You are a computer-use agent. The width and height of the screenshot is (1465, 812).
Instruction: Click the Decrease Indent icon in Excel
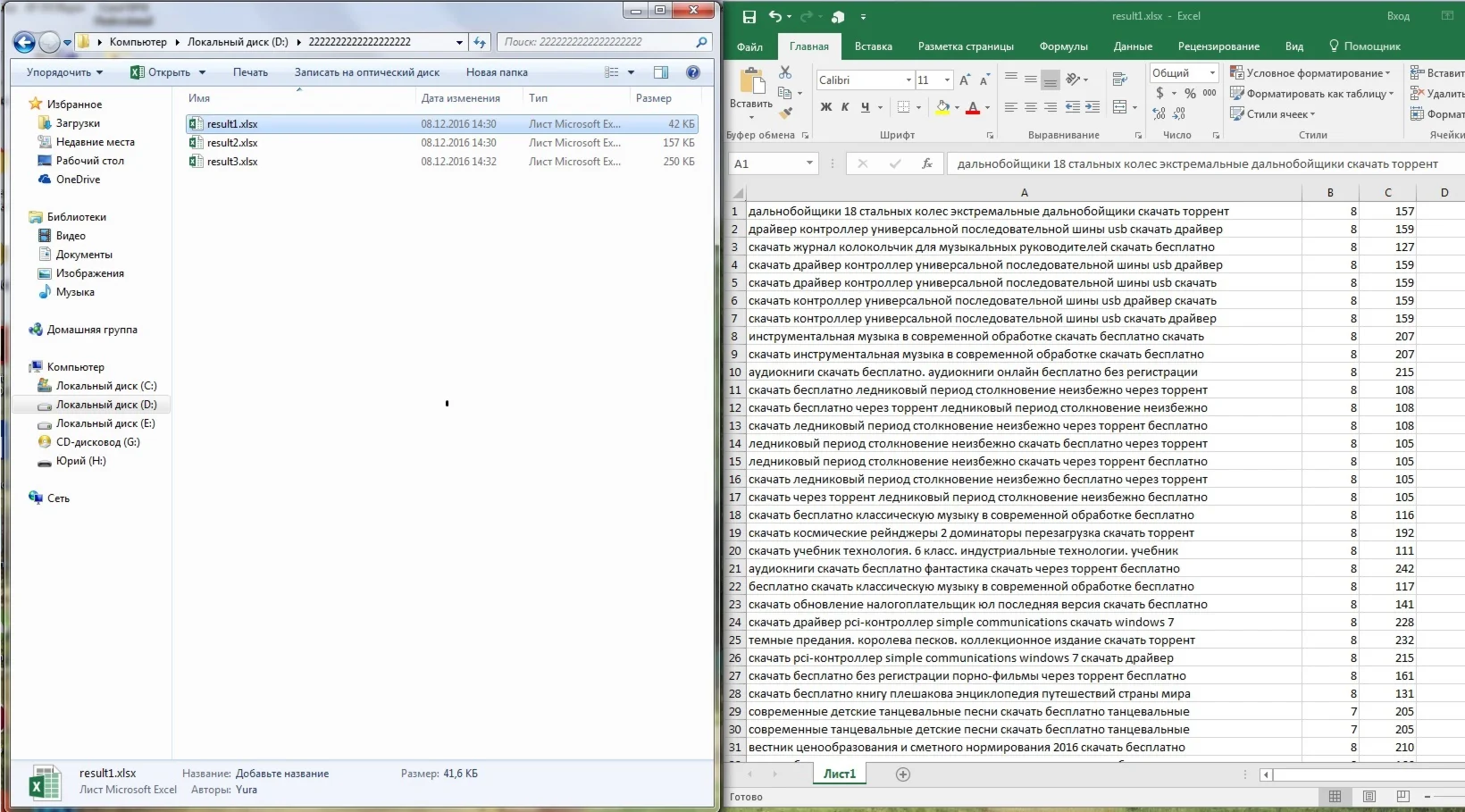point(1072,107)
